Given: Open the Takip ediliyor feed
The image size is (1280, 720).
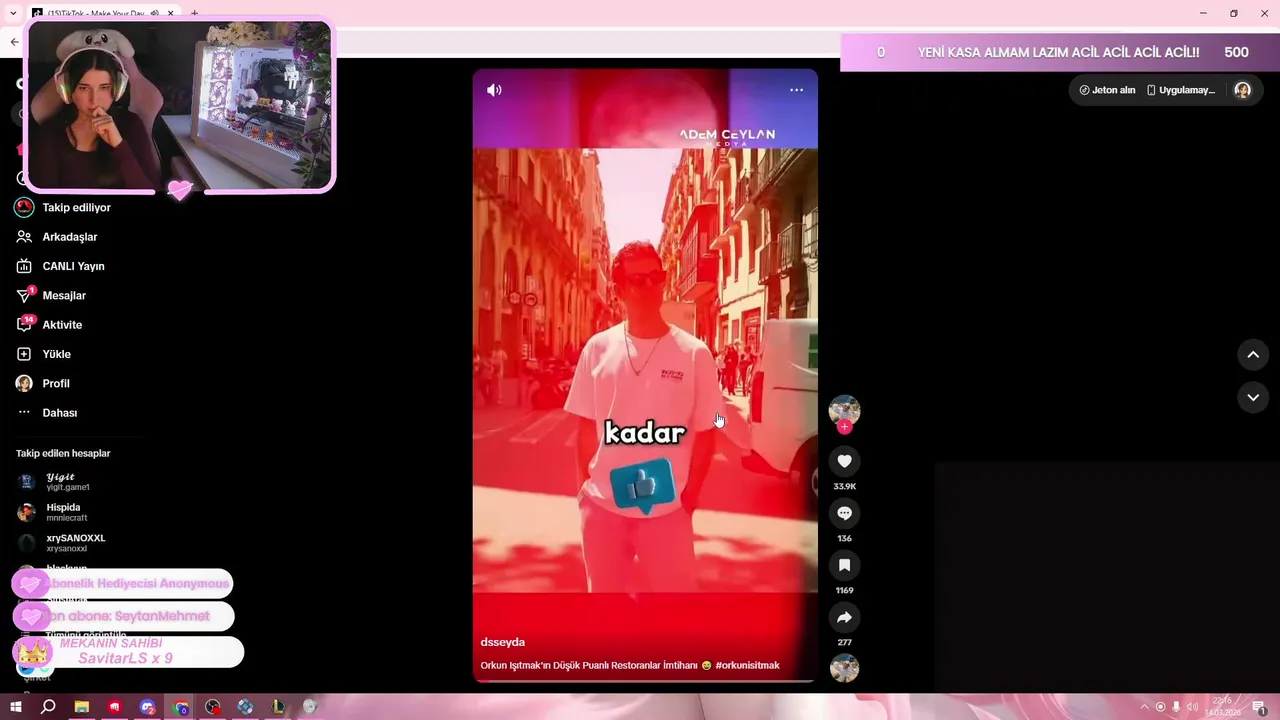Looking at the screenshot, I should pyautogui.click(x=63, y=207).
